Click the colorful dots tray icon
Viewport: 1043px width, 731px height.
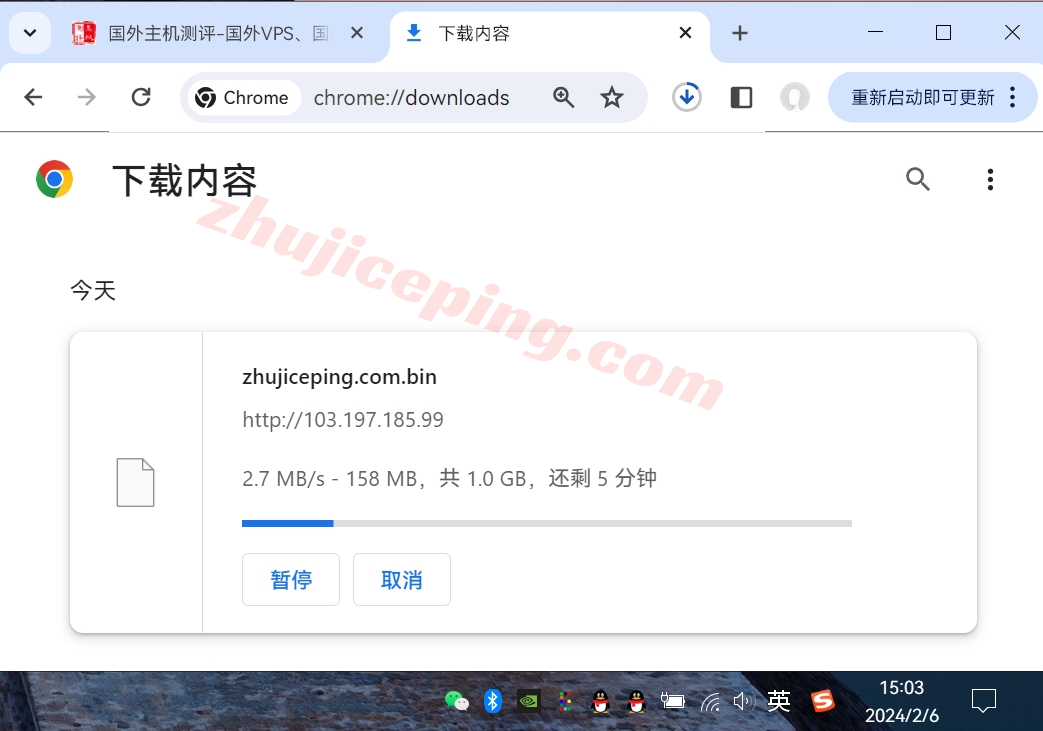click(x=565, y=701)
